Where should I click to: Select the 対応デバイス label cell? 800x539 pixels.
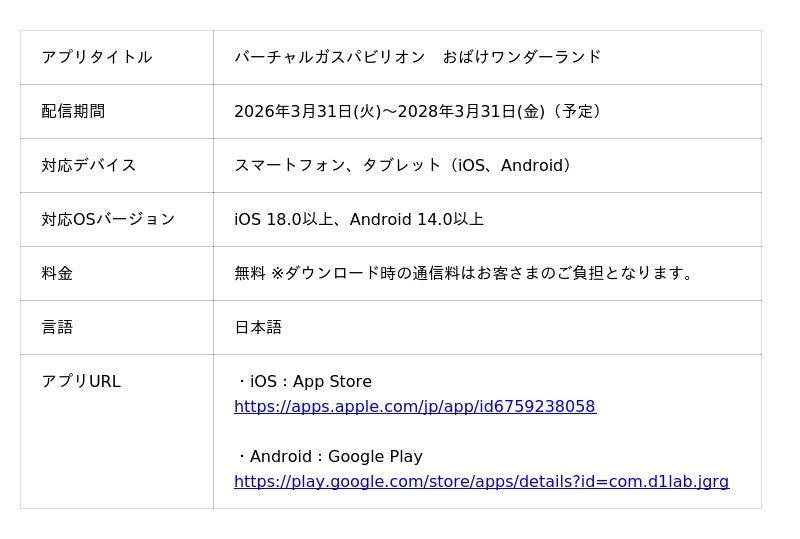click(89, 165)
